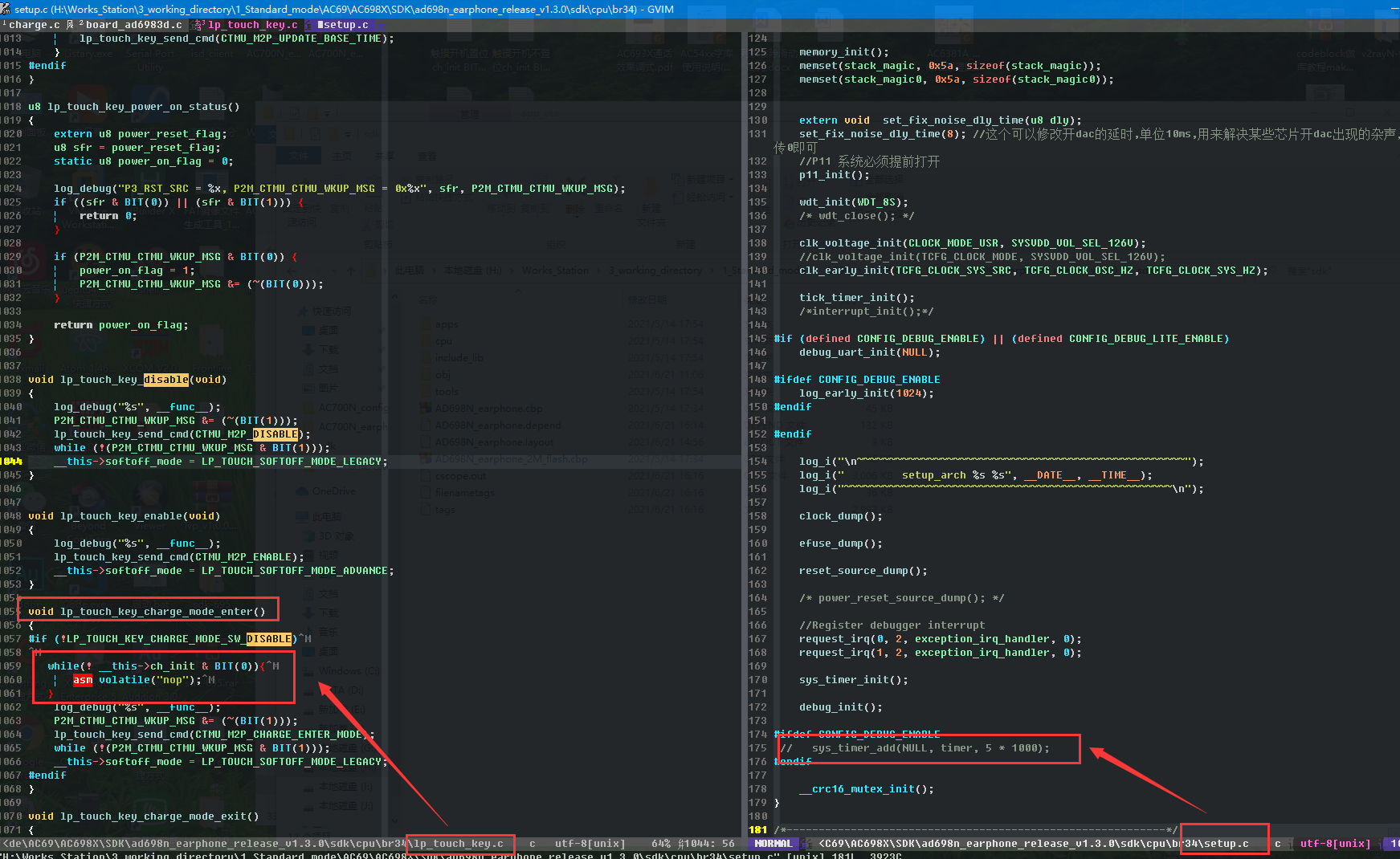Viewport: 1400px width, 859px height.
Task: Click the 'lp_touch_key_send_cmd(CTMU_M2P_CHARGE_ENTER_MODE);' line
Action: click(214, 735)
